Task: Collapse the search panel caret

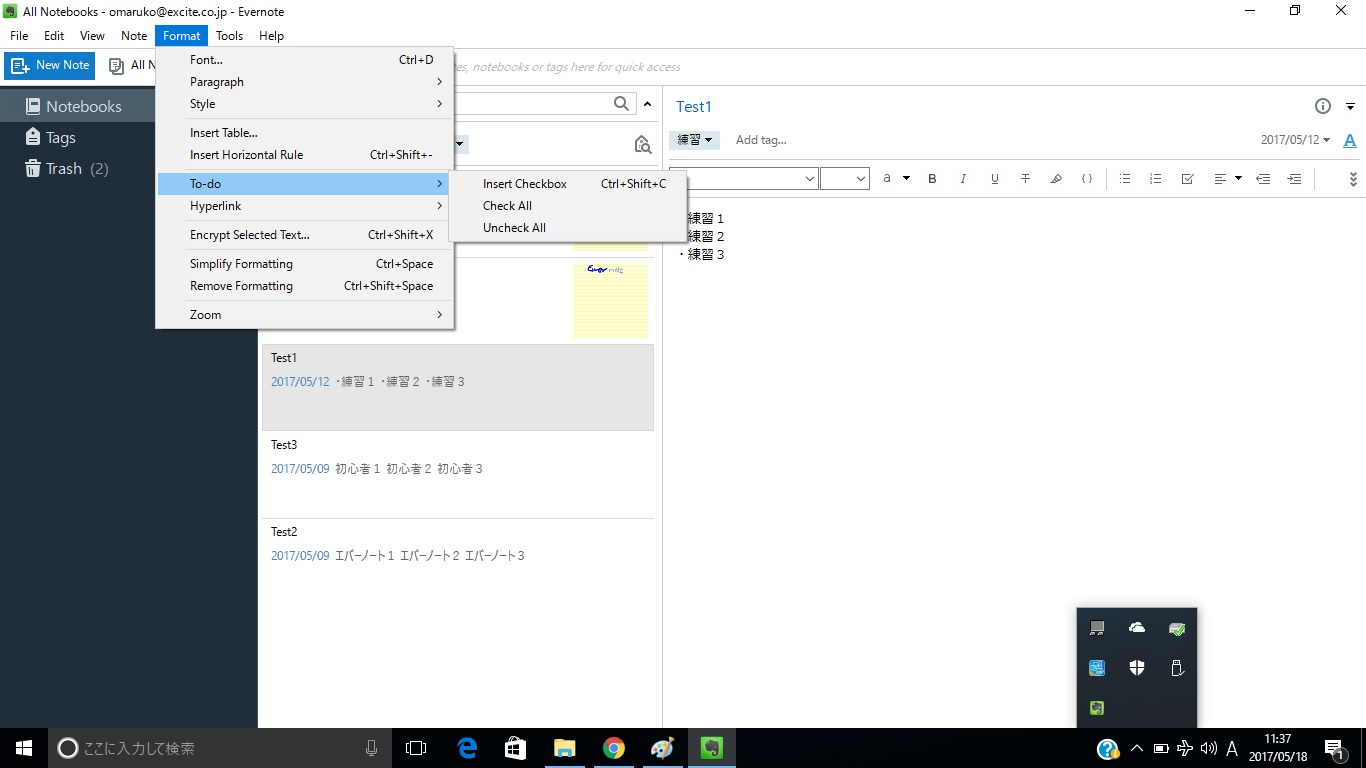Action: pos(647,104)
